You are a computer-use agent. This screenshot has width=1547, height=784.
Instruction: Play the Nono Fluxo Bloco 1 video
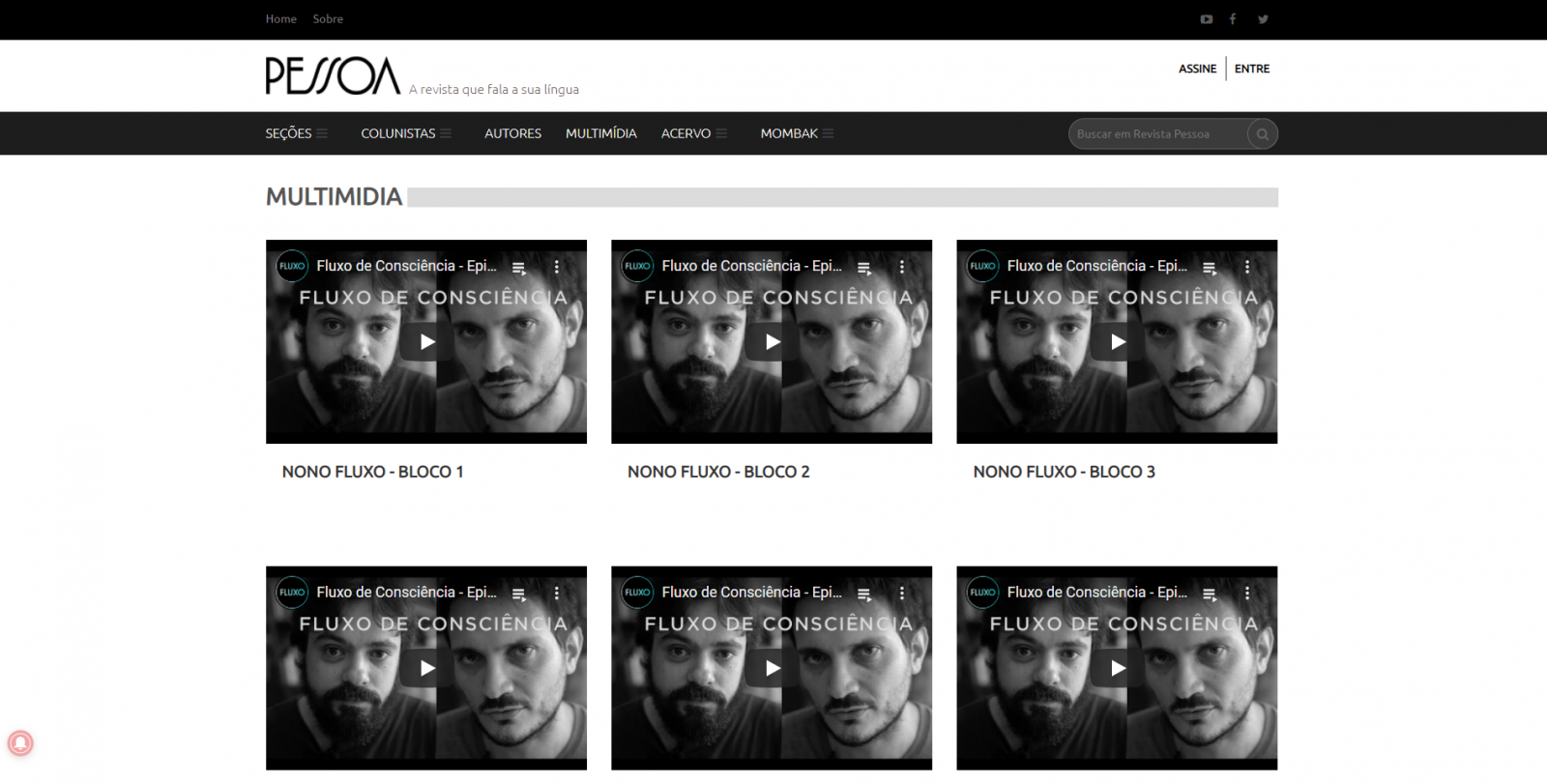pyautogui.click(x=426, y=341)
